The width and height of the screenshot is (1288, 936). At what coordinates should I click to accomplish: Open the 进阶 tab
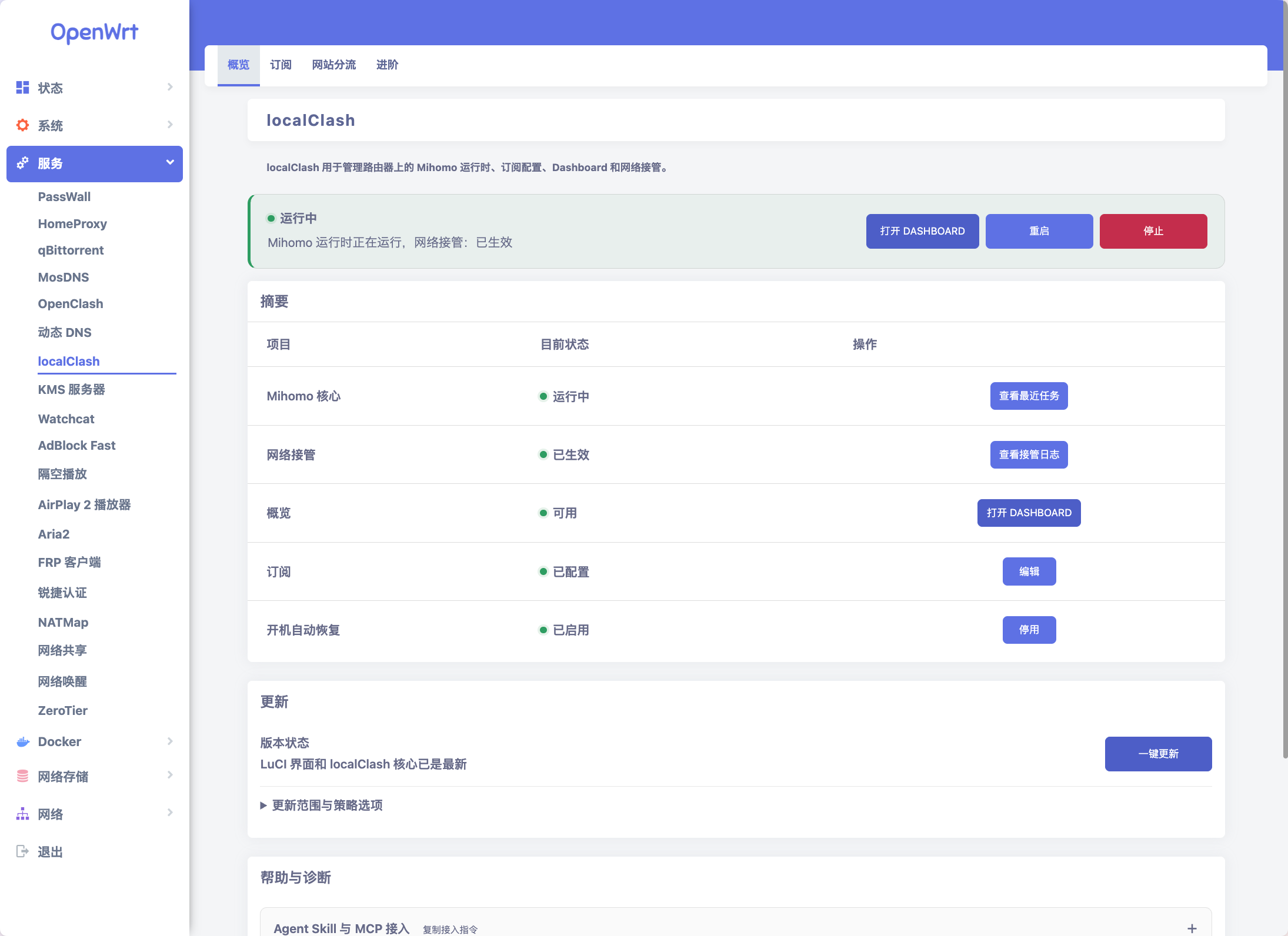coord(387,65)
